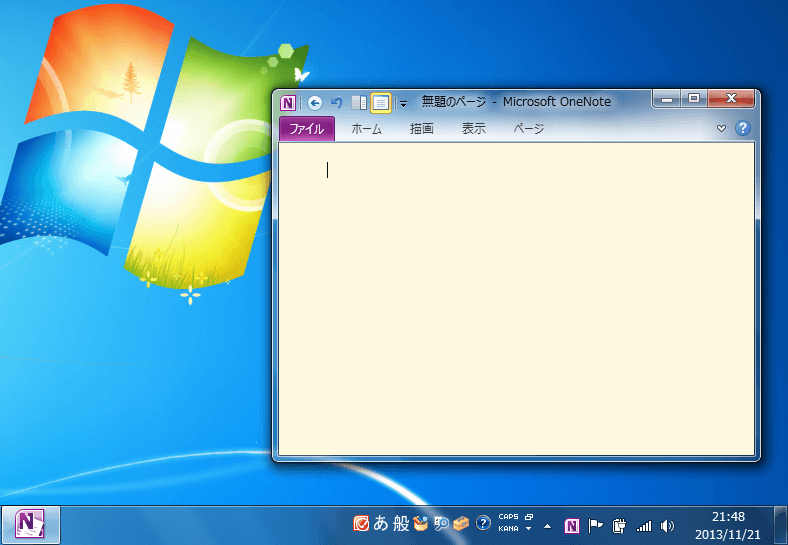Switch to the ホーム ribbon tab

366,129
